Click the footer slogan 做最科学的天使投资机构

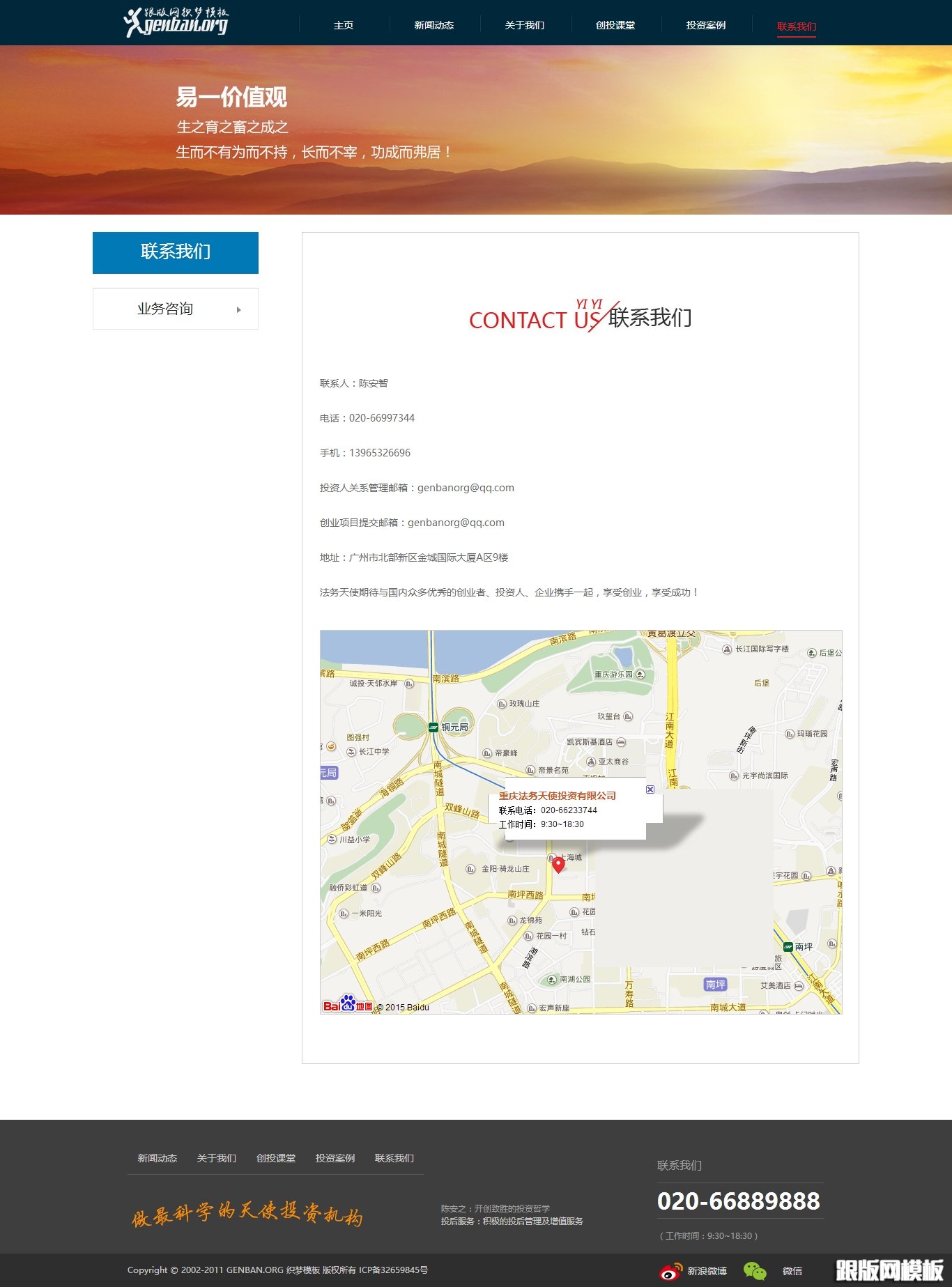pos(247,1215)
